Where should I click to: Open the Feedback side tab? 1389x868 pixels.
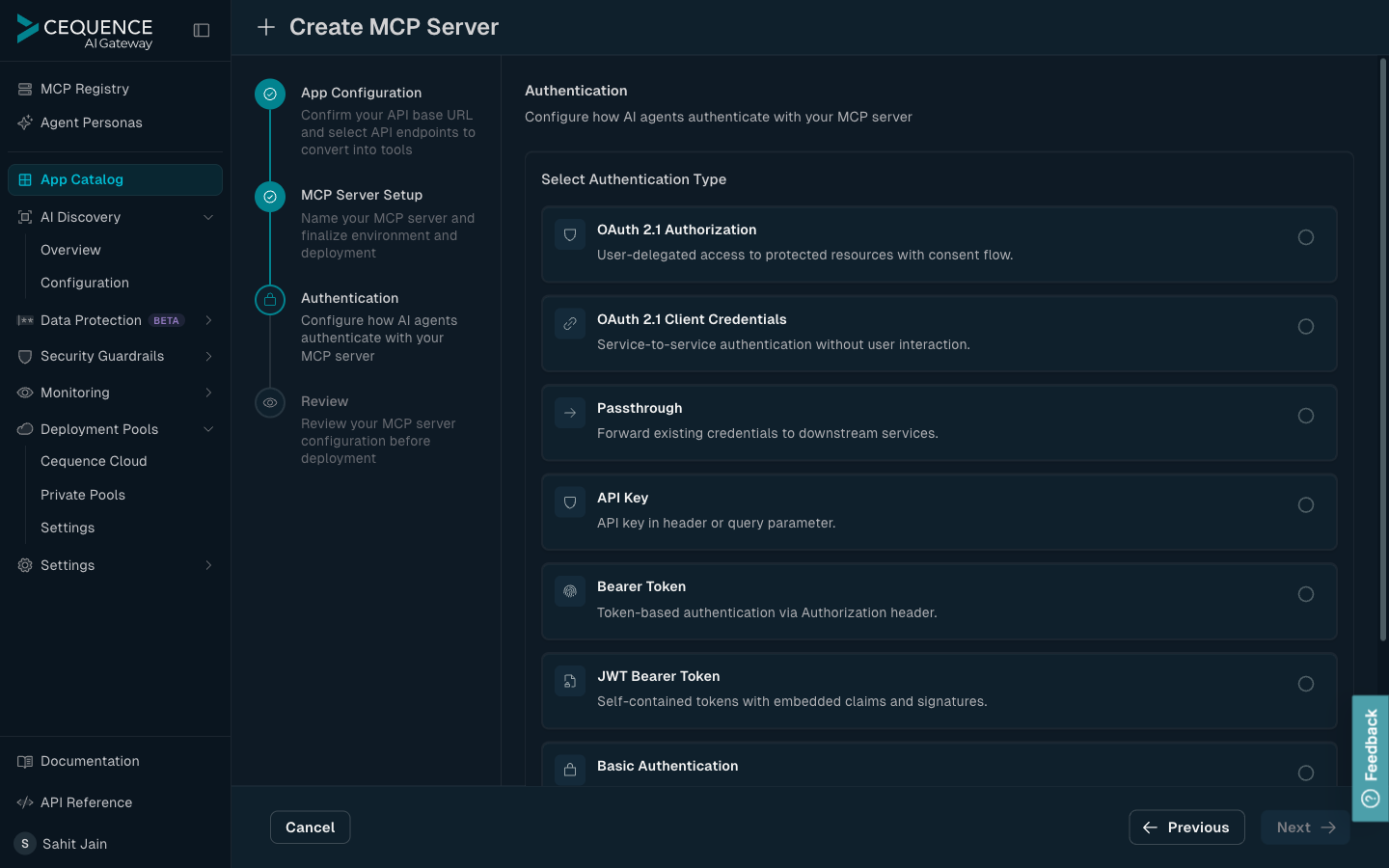1370,758
